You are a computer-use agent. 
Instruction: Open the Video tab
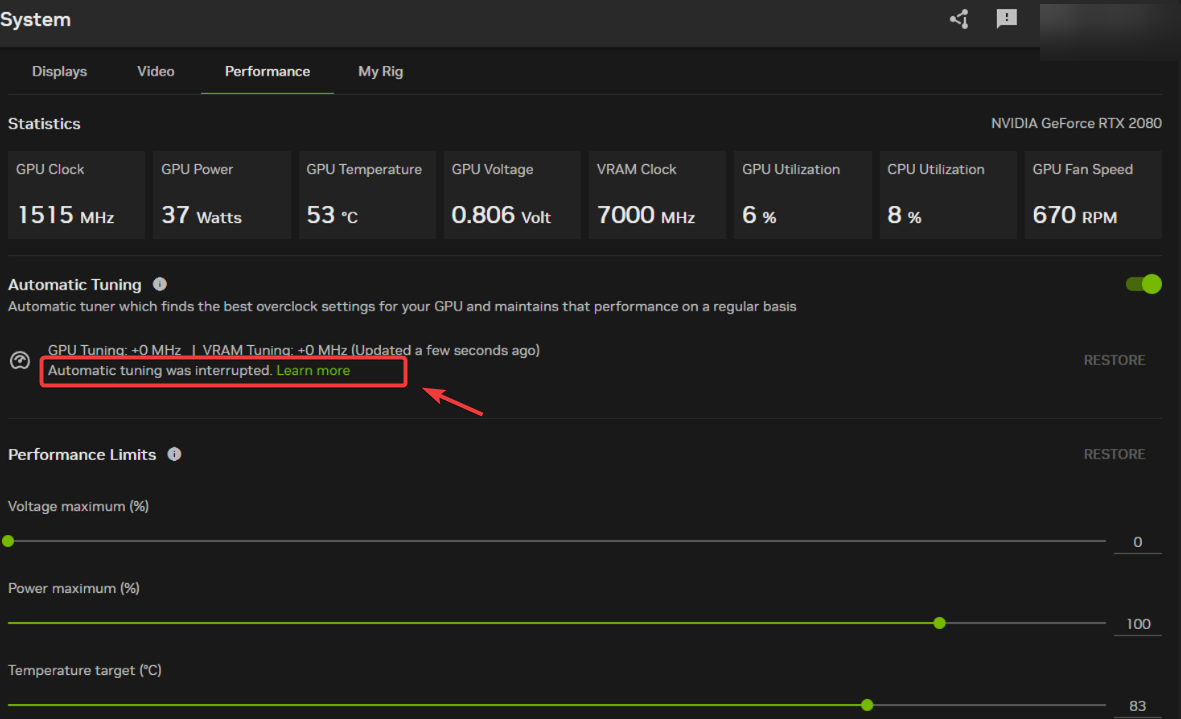pos(156,71)
